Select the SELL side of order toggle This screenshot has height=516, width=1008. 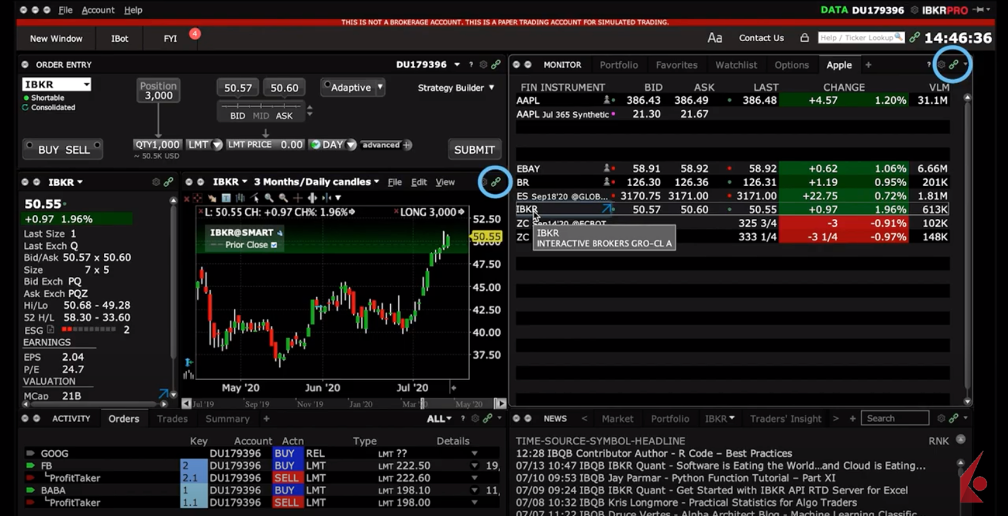tap(78, 150)
